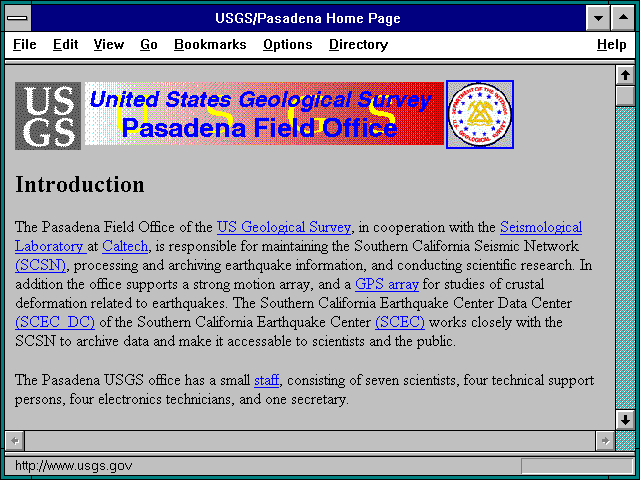Click the vertical scrollbar thumb
640x480 pixels.
click(x=625, y=96)
